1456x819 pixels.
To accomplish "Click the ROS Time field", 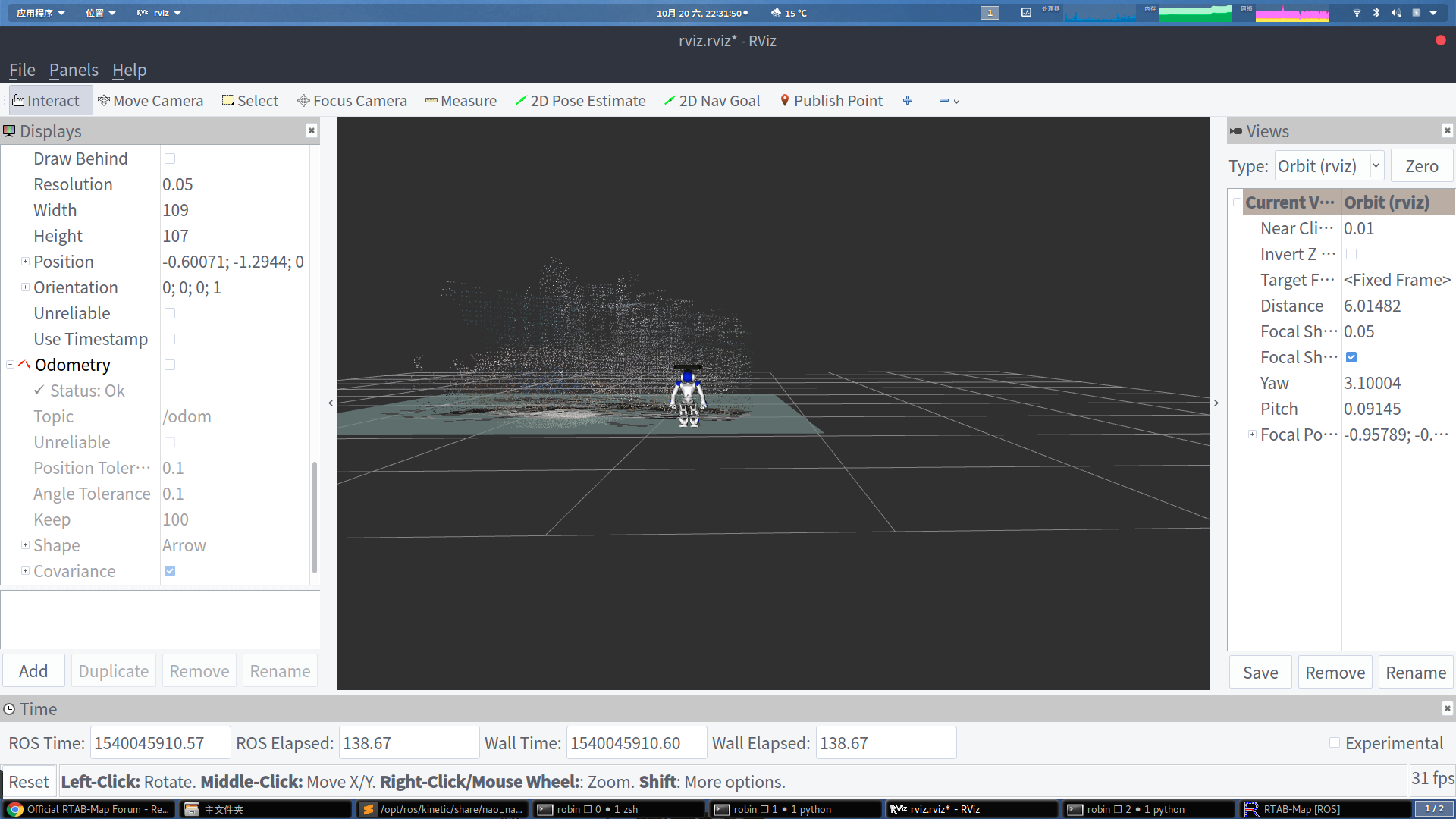I will coord(160,743).
